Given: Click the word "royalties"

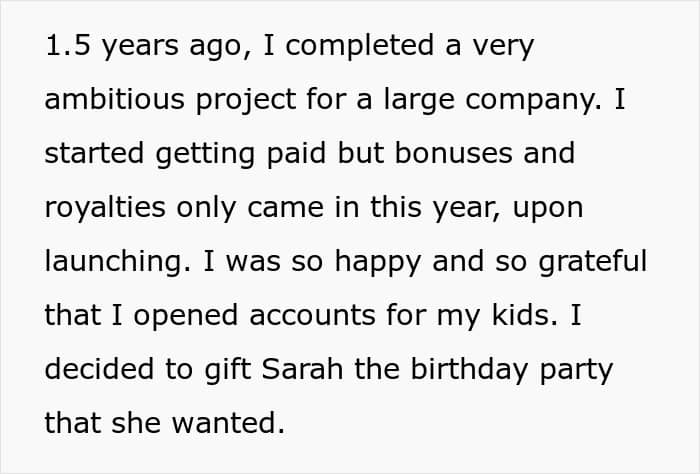Looking at the screenshot, I should pyautogui.click(x=102, y=208).
